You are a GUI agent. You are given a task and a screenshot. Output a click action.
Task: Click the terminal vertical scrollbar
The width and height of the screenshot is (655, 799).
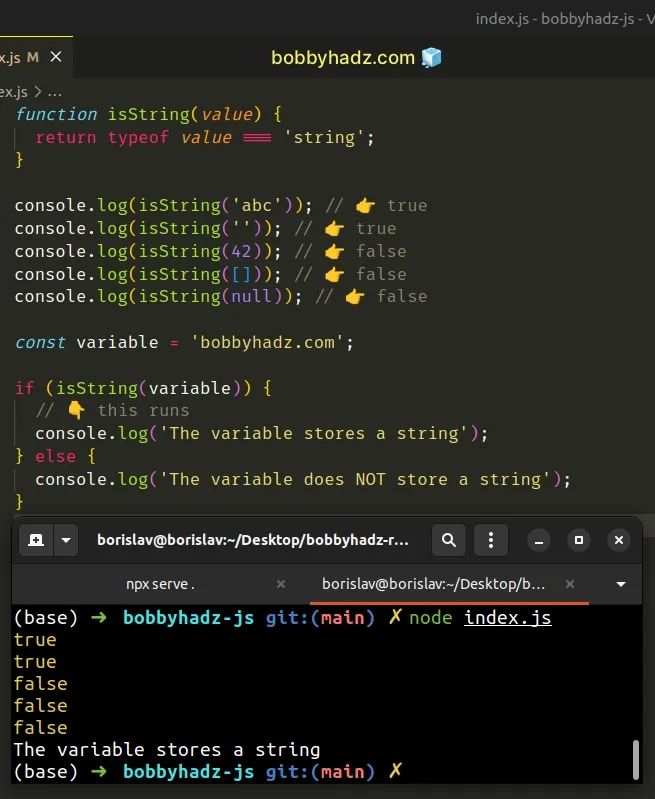(x=636, y=760)
